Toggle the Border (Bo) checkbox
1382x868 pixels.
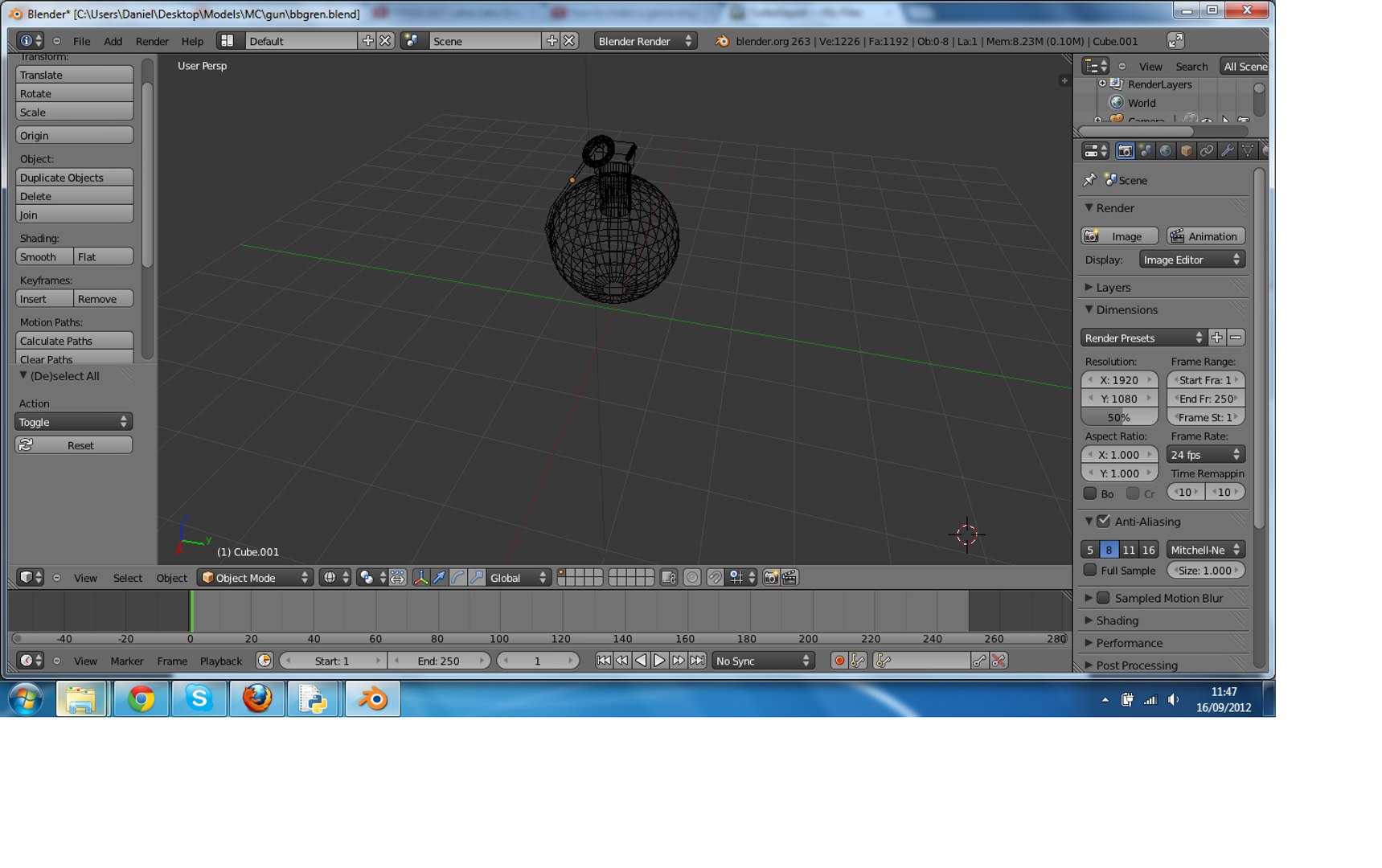point(1090,493)
